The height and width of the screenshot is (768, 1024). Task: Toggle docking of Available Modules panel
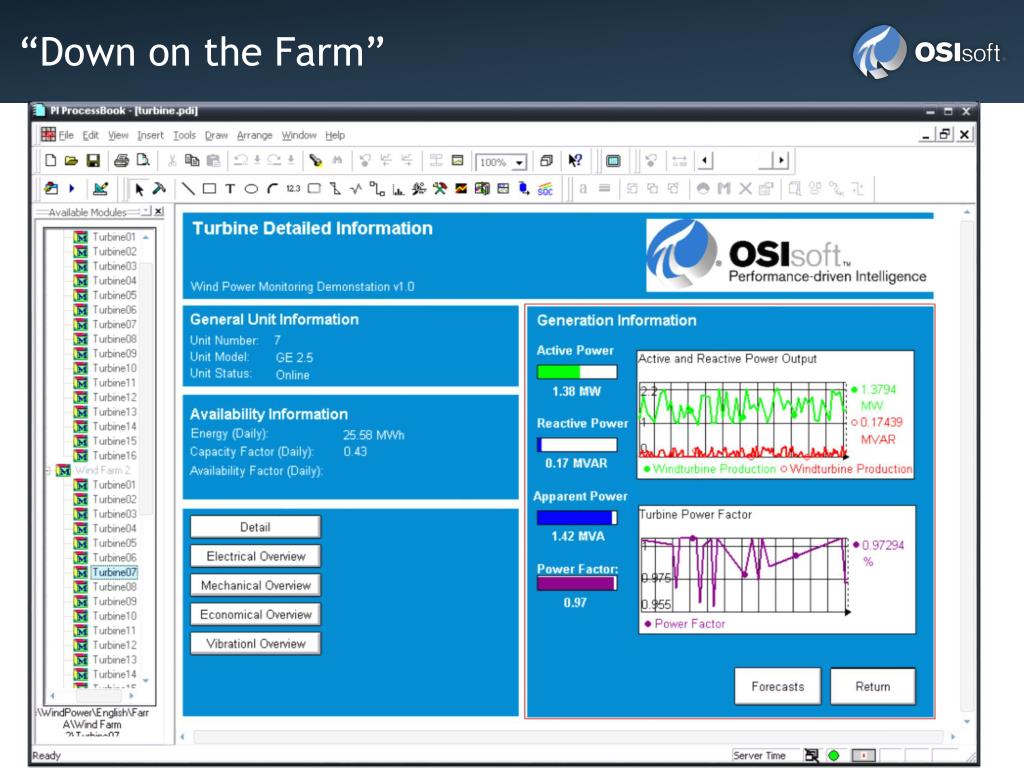(x=147, y=212)
